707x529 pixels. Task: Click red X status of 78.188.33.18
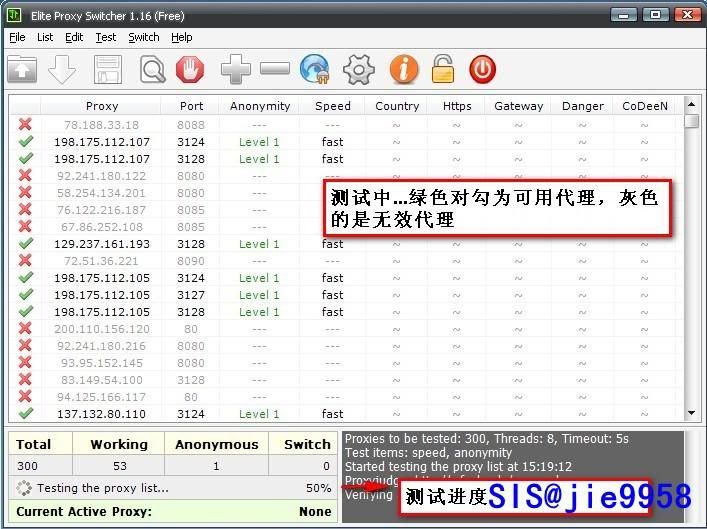tap(25, 124)
